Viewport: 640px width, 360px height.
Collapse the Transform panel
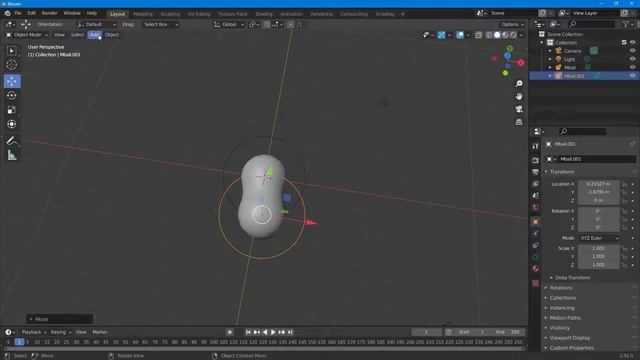click(x=562, y=172)
